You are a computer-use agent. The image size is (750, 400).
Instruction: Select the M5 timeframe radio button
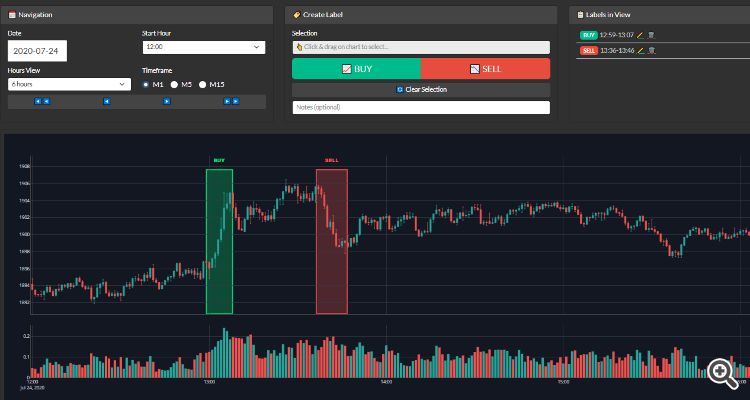(x=174, y=84)
